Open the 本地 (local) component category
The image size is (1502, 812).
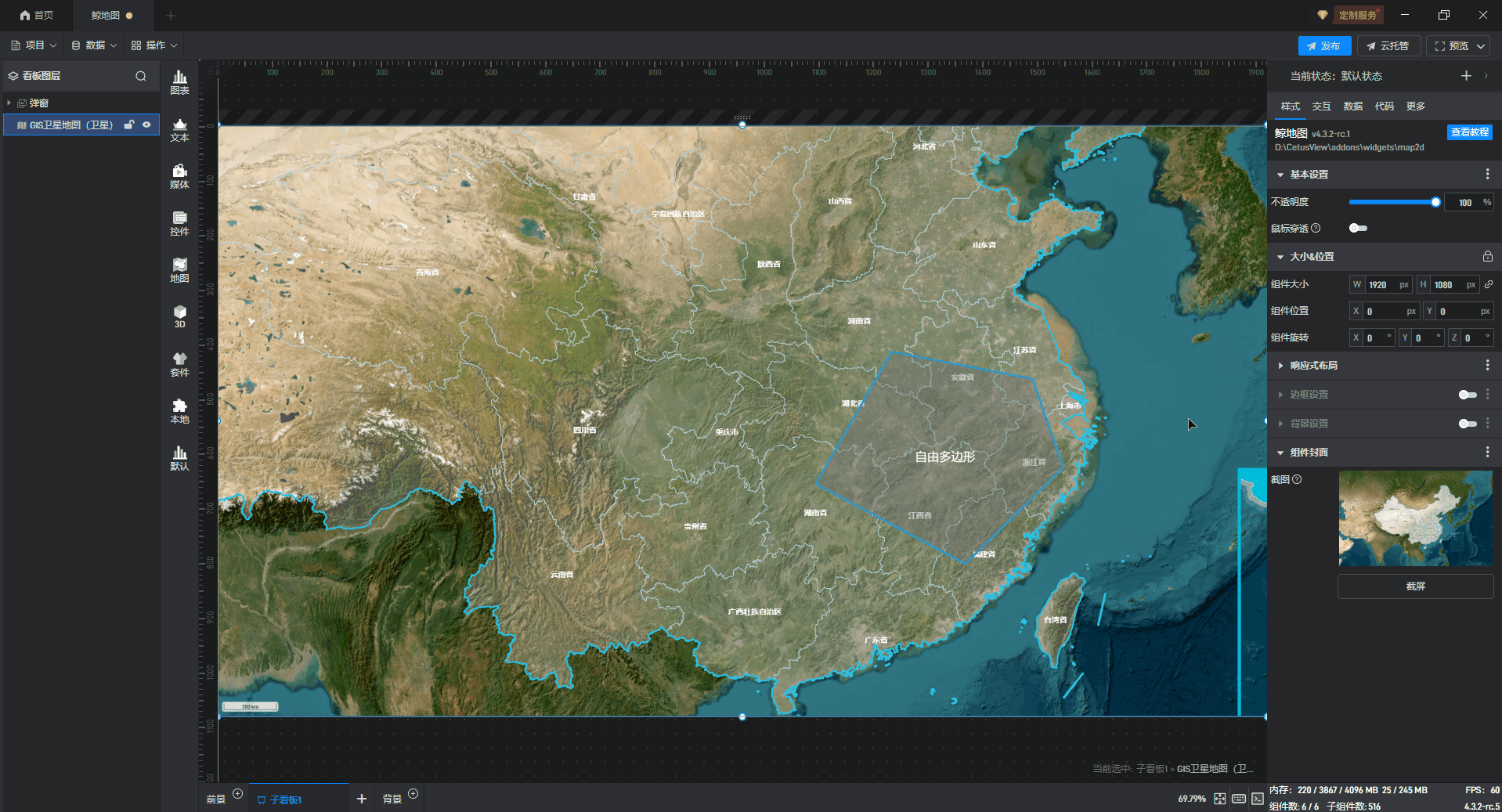179,411
